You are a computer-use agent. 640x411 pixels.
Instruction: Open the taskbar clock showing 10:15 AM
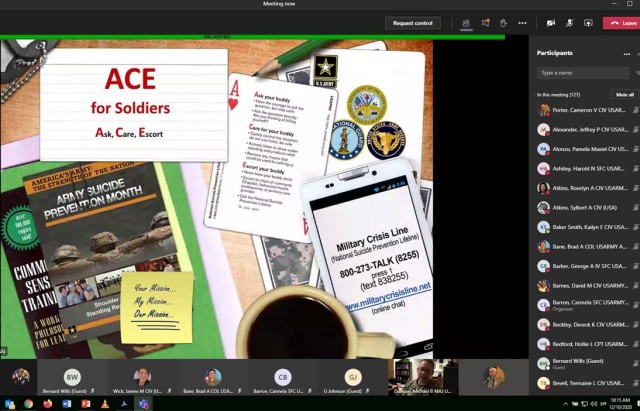[620, 404]
